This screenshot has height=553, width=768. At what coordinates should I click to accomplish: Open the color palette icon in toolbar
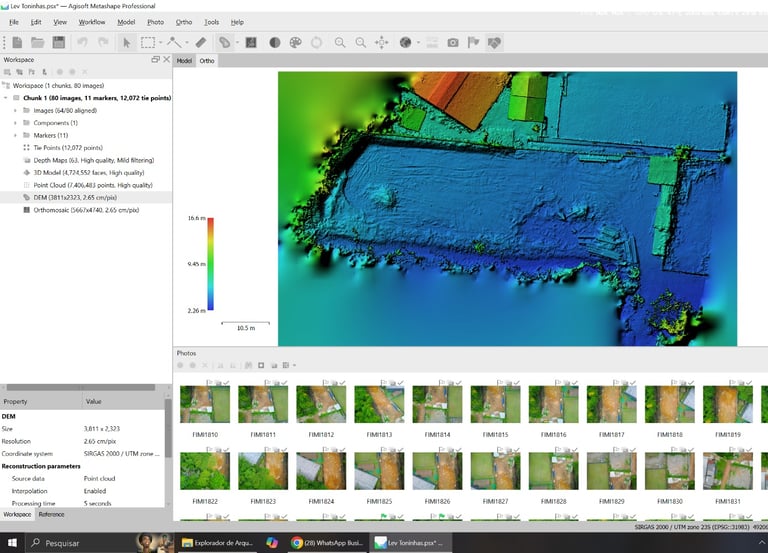tap(295, 43)
